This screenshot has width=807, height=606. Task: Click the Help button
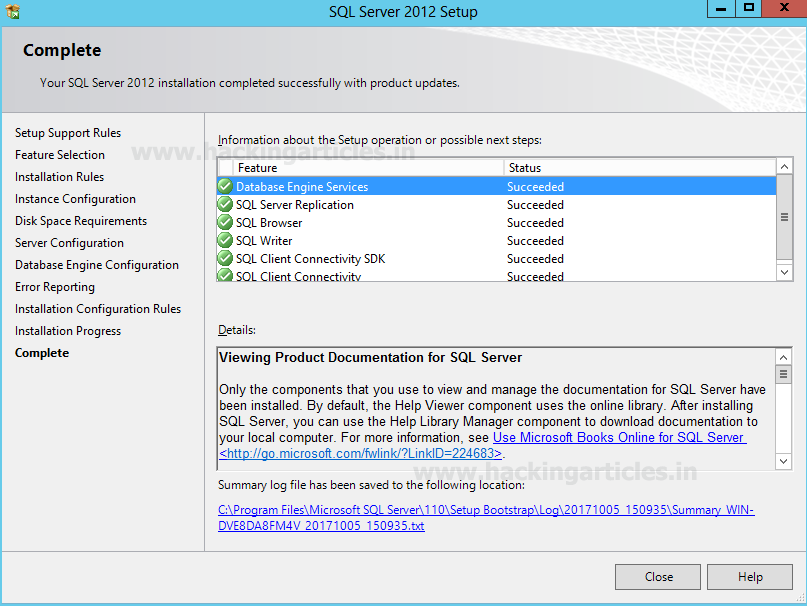point(750,577)
